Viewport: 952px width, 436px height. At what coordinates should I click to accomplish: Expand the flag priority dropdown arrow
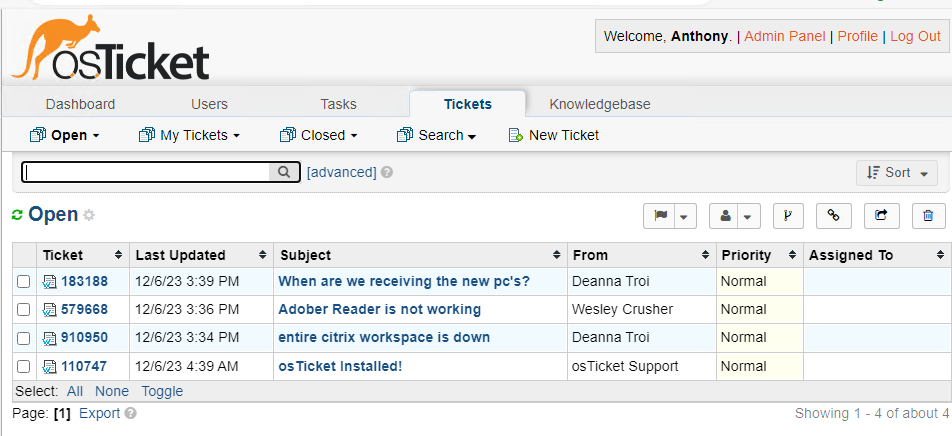point(685,215)
